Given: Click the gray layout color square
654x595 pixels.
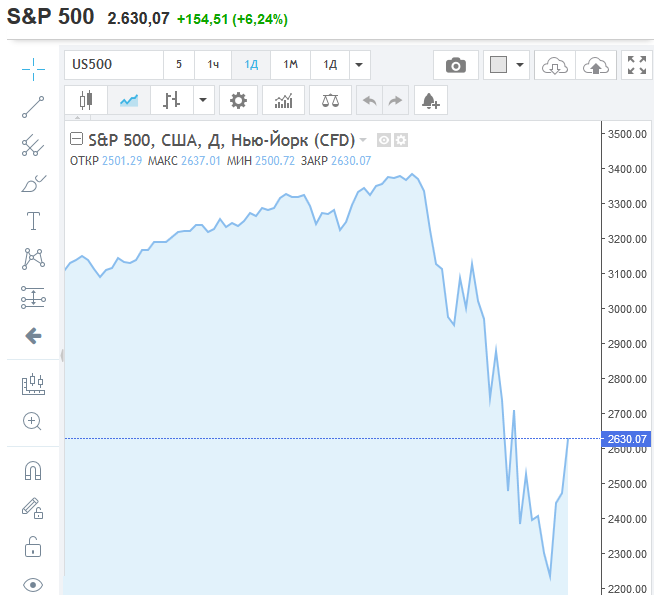Looking at the screenshot, I should (x=498, y=65).
